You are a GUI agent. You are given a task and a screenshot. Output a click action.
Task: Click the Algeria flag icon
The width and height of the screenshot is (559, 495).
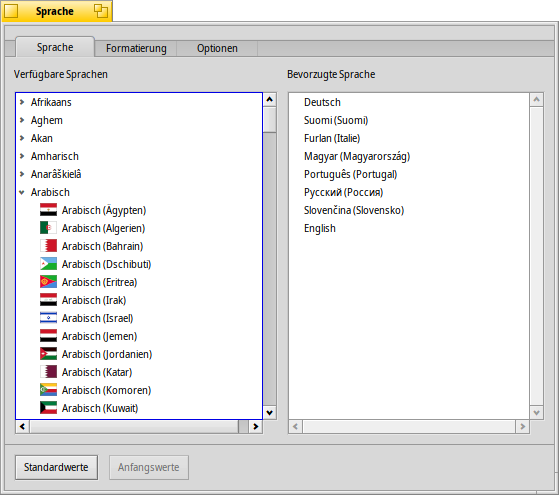(48, 228)
